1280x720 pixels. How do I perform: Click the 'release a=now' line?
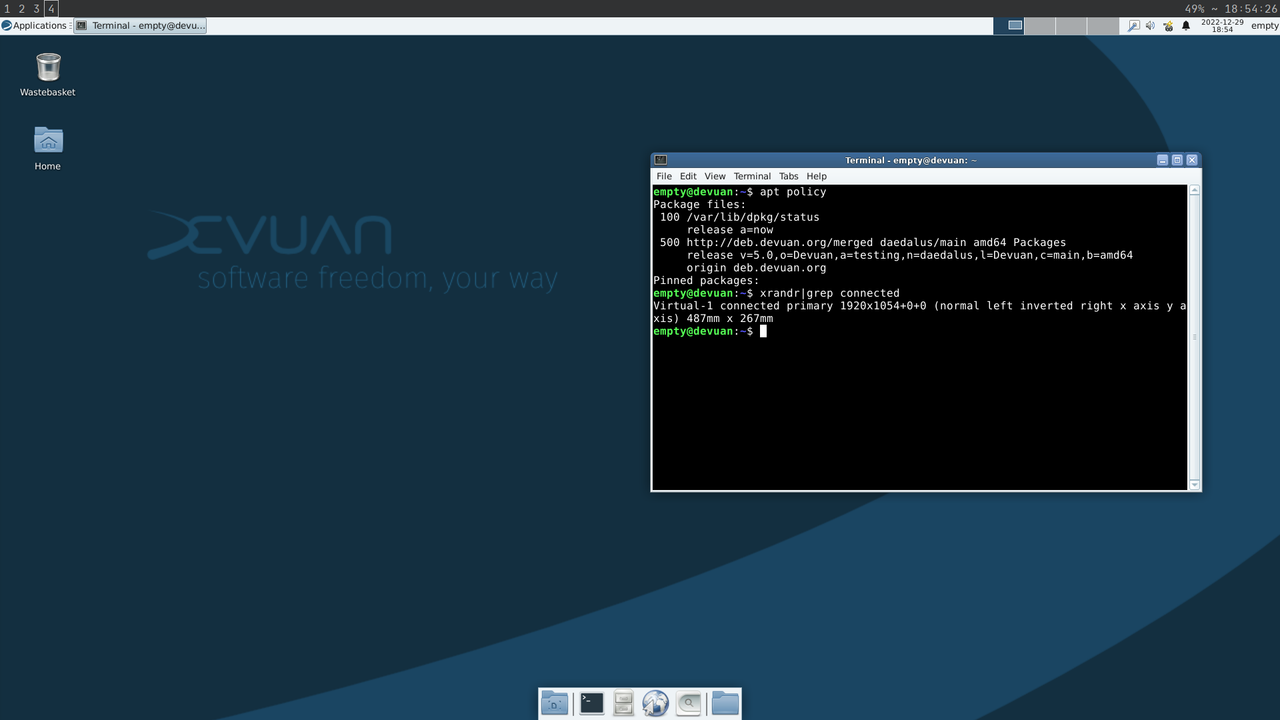pyautogui.click(x=730, y=230)
